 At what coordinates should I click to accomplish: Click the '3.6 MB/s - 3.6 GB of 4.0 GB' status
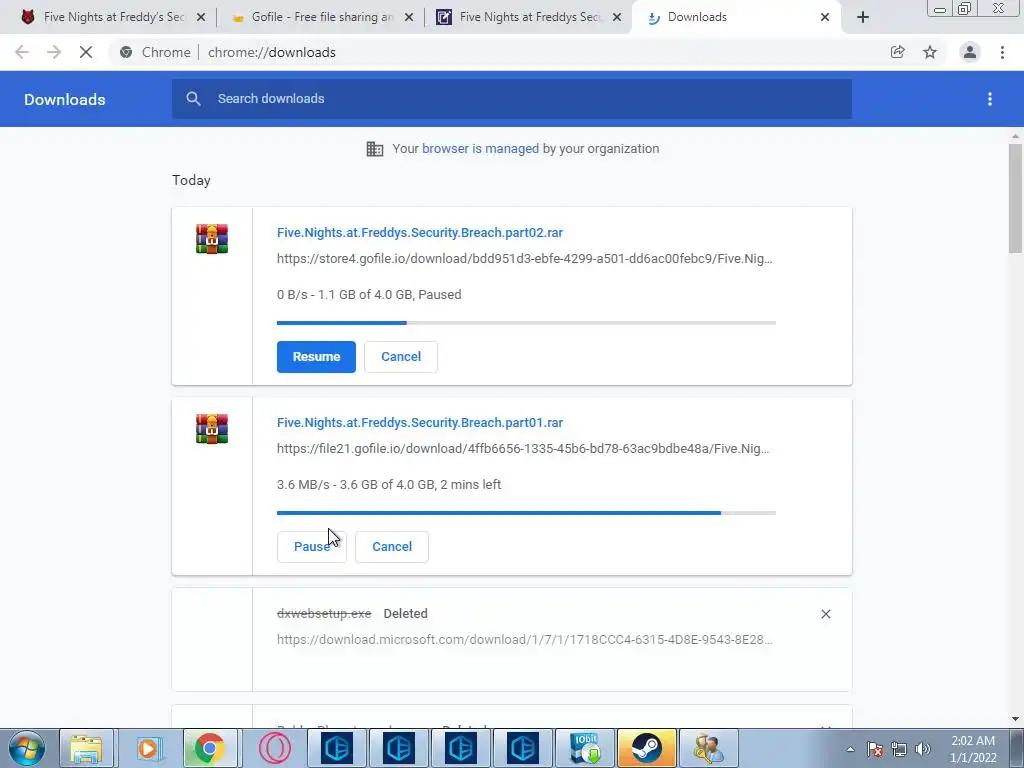pyautogui.click(x=389, y=485)
